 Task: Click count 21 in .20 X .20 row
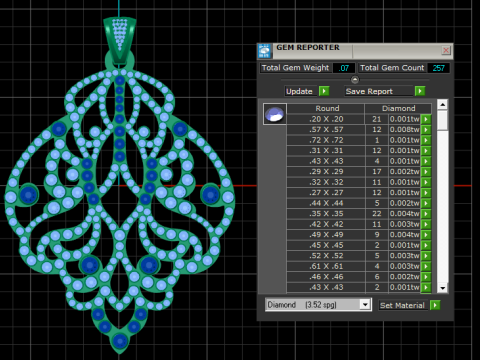(x=377, y=119)
